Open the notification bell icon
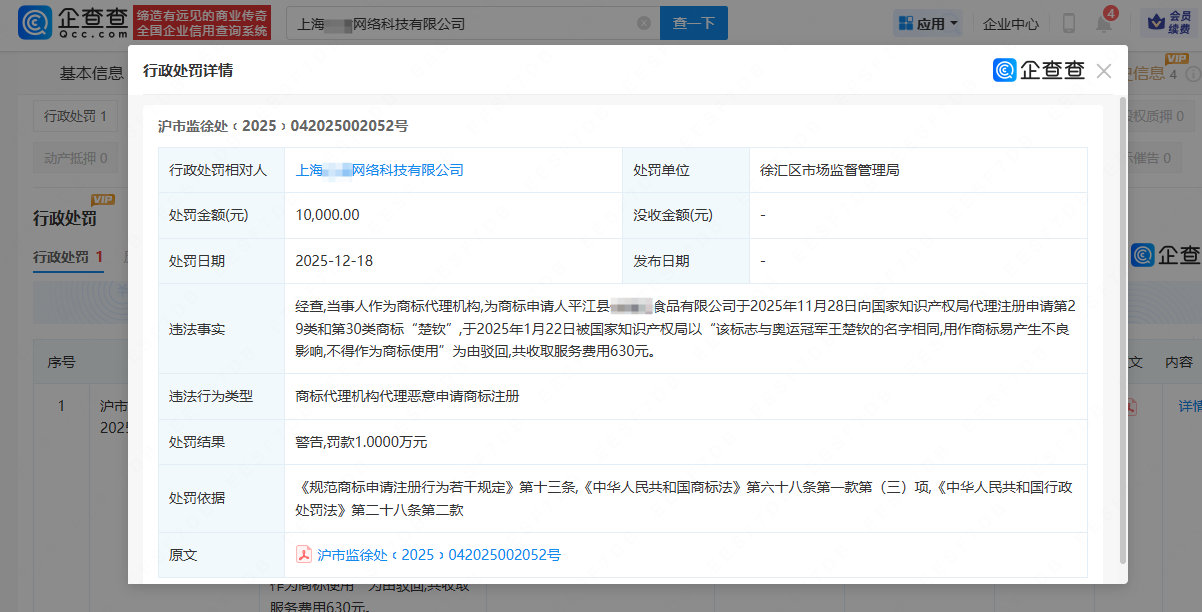Screen dimensions: 1202x612 point(1104,23)
